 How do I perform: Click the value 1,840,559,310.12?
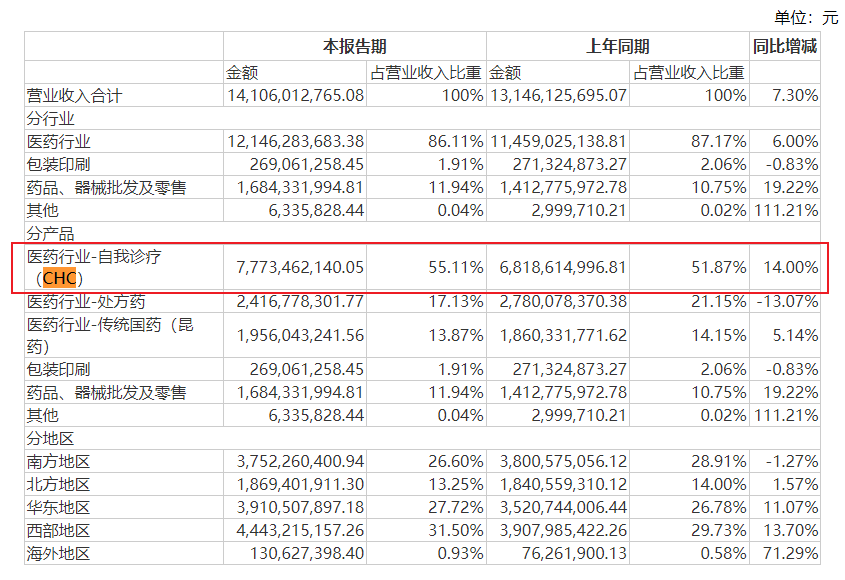pos(563,484)
